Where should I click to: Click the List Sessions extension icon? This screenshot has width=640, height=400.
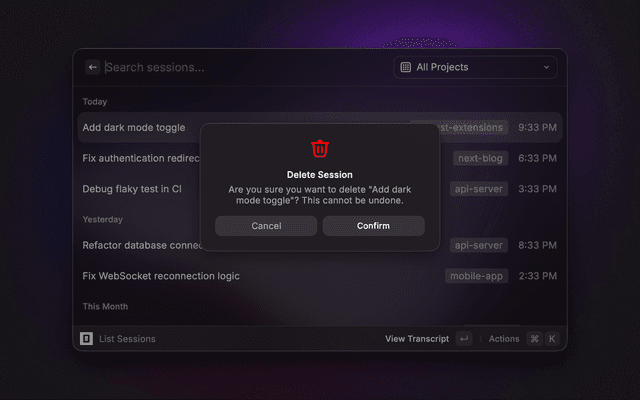coord(87,338)
